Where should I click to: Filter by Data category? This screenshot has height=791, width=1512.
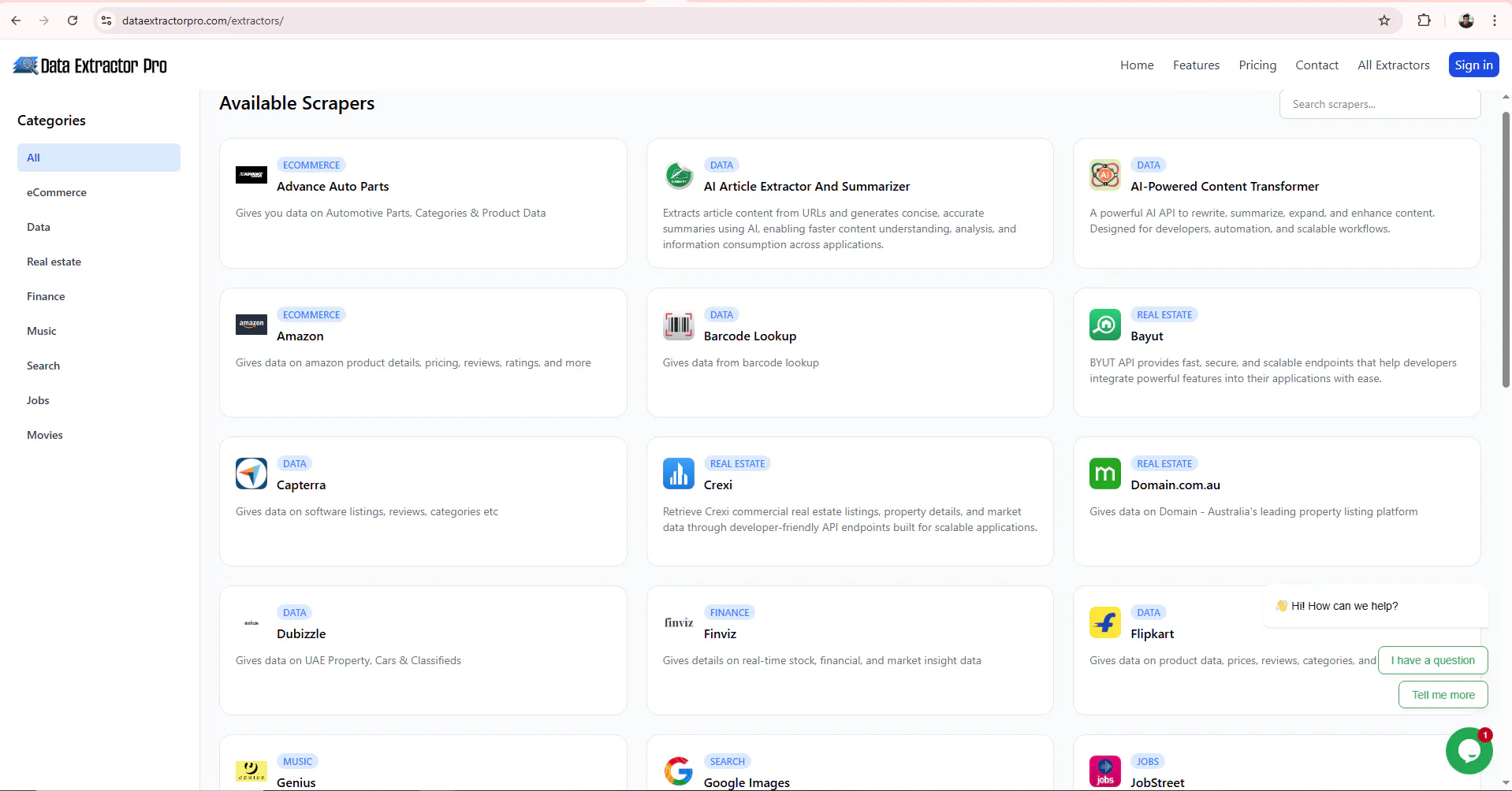pyautogui.click(x=99, y=227)
